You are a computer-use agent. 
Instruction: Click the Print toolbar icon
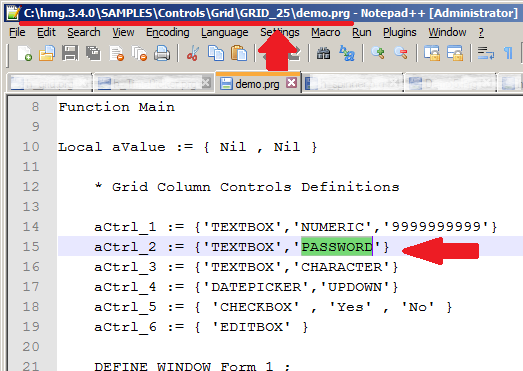(x=162, y=53)
